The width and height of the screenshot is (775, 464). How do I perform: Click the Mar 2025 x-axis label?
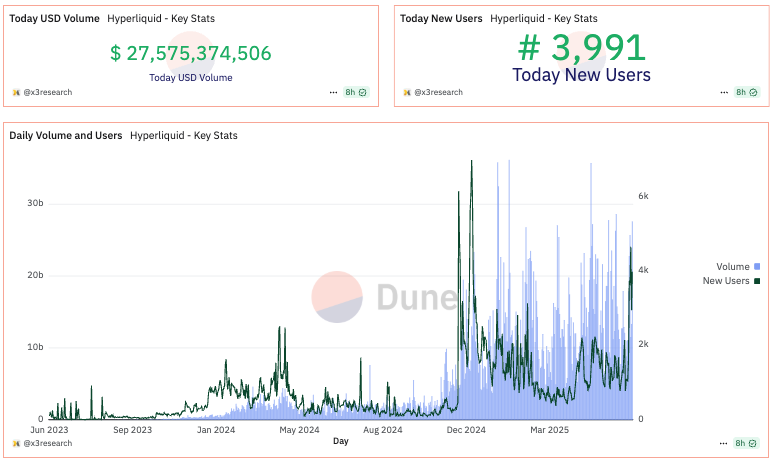coord(550,430)
